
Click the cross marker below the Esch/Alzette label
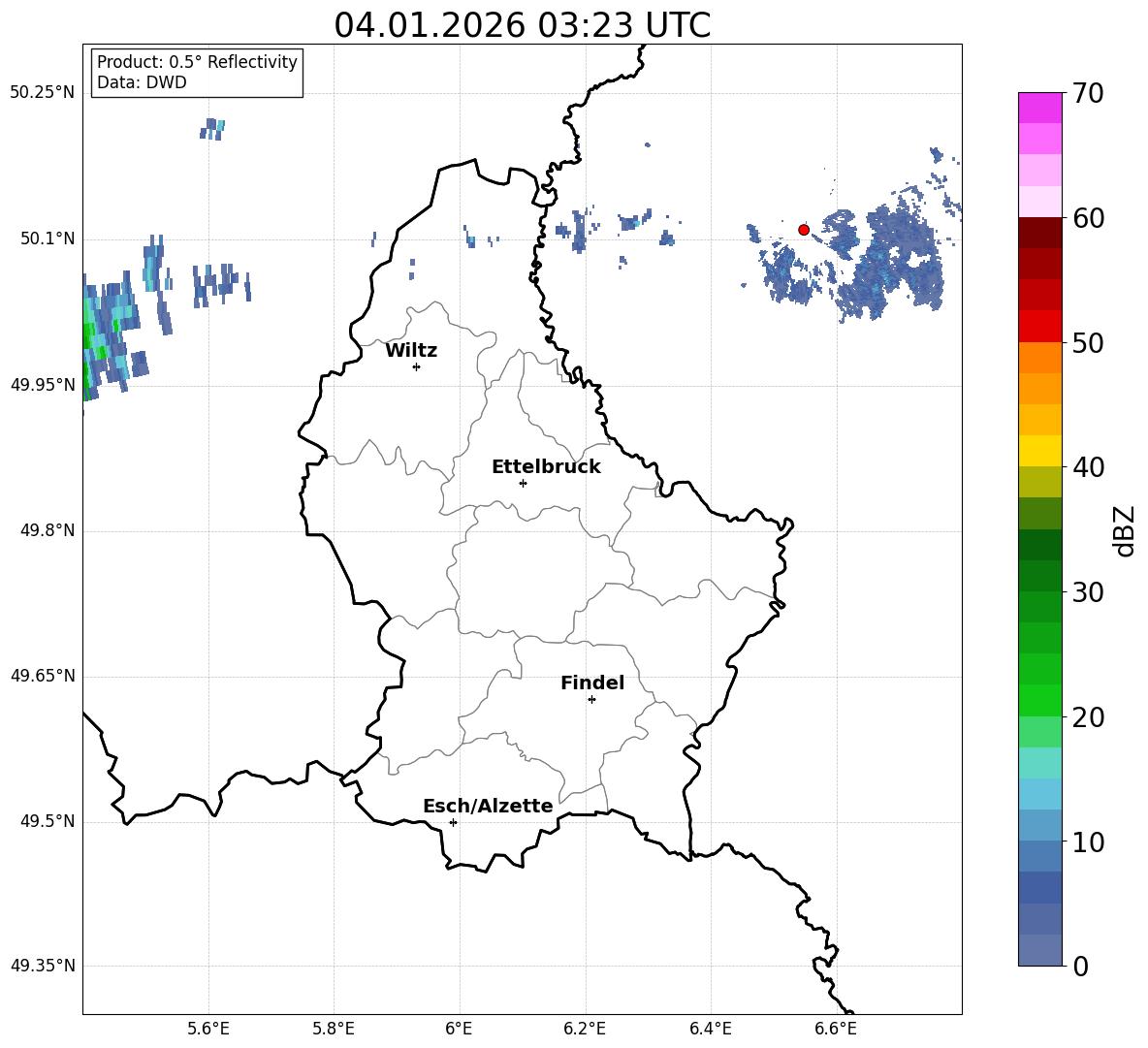(x=453, y=822)
